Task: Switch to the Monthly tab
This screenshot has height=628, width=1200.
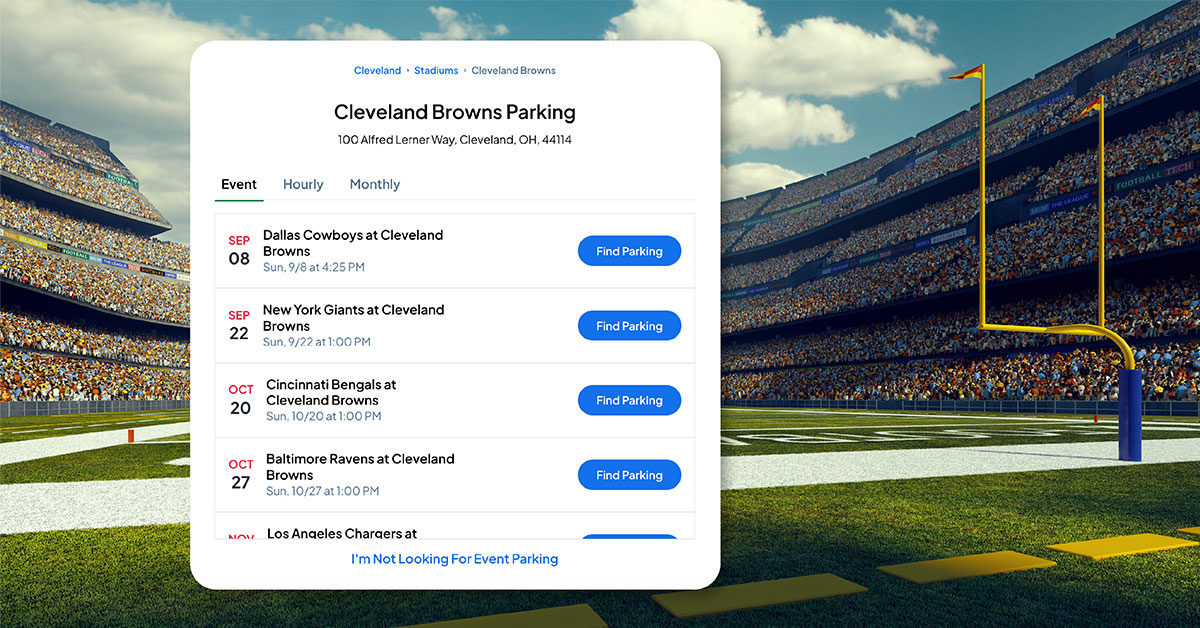Action: click(x=375, y=184)
